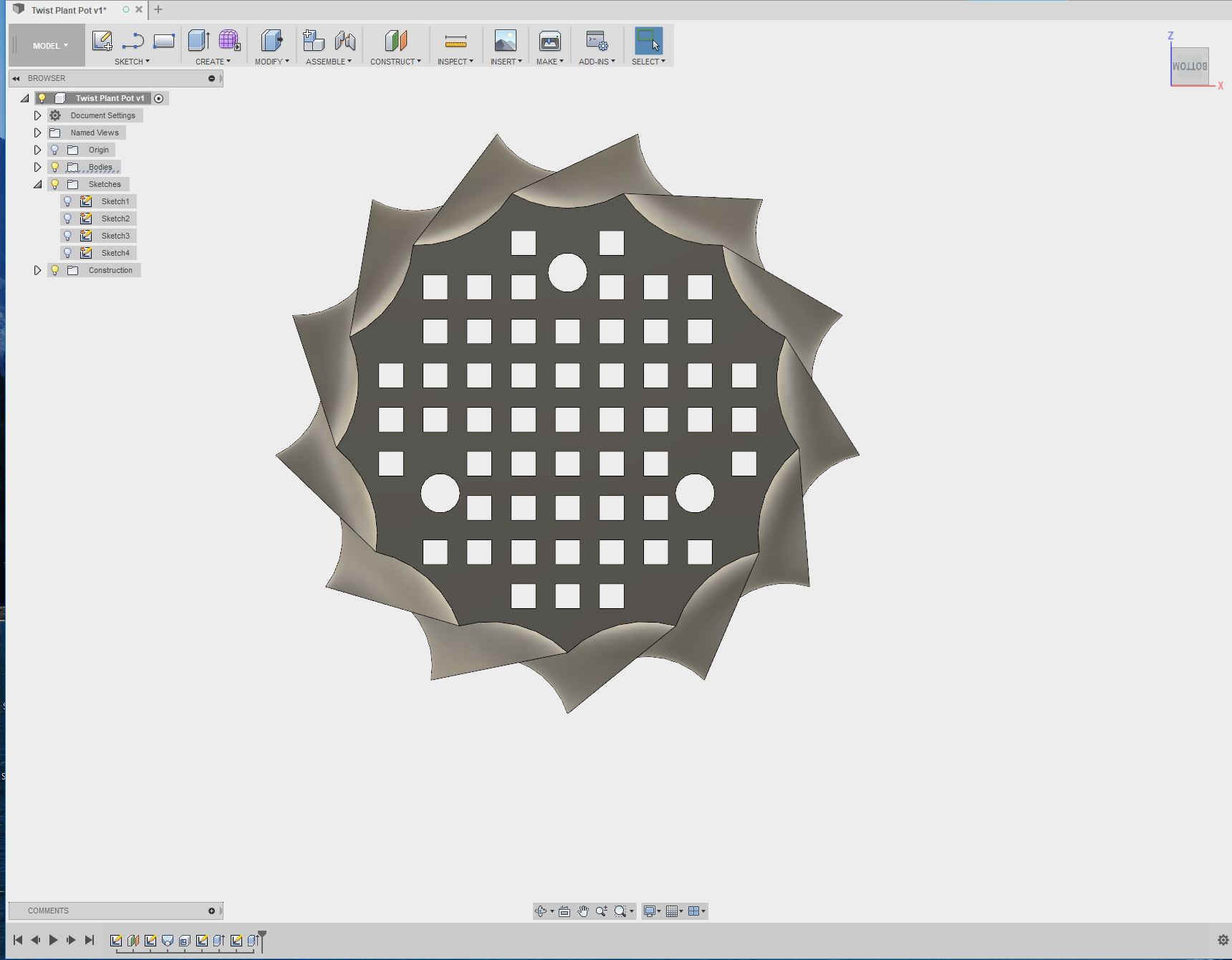The height and width of the screenshot is (960, 1232).
Task: Click the Look At navigation icon
Action: (564, 911)
